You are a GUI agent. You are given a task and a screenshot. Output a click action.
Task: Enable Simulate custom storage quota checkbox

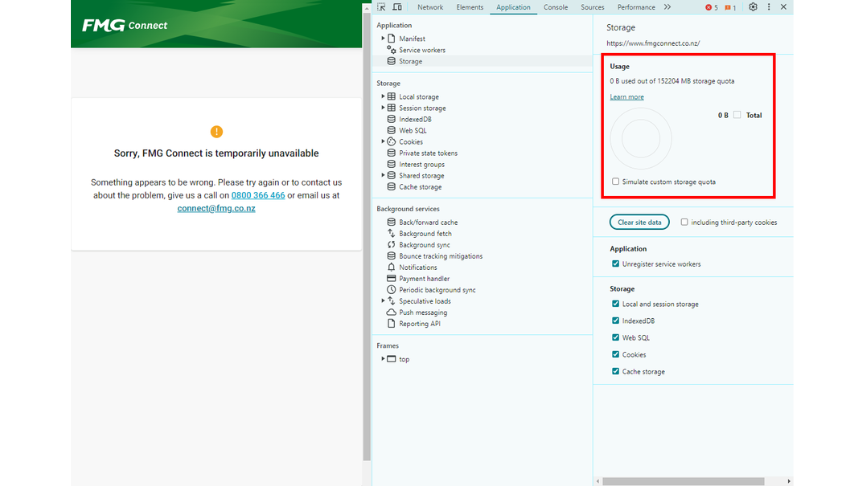point(615,181)
